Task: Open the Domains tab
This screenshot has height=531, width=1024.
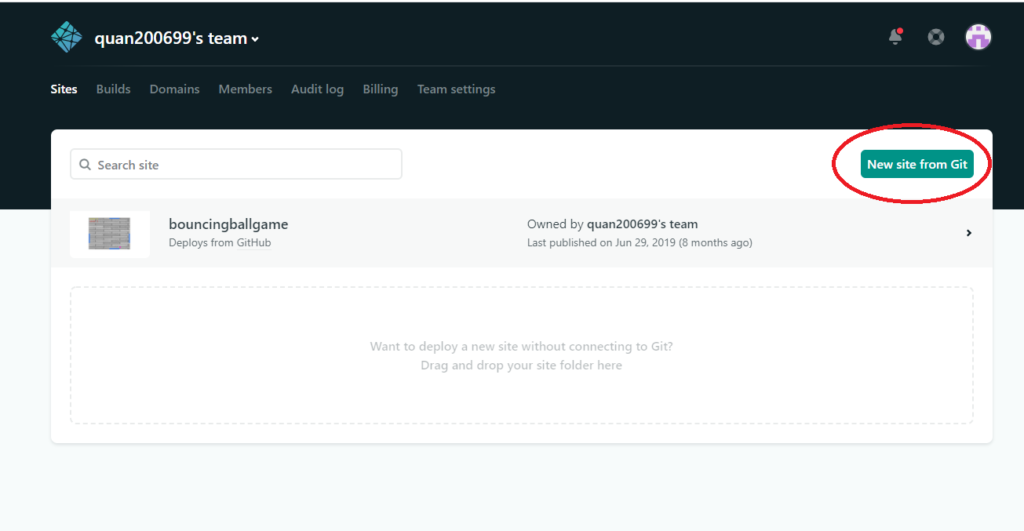Action: click(x=174, y=89)
